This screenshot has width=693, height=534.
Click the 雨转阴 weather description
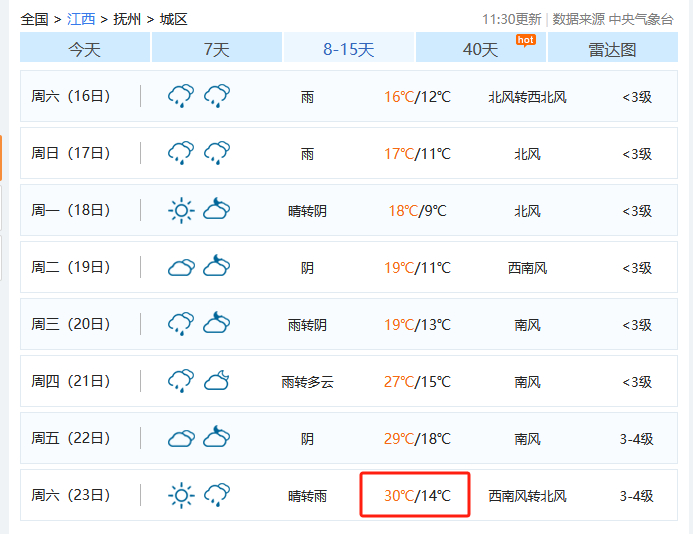point(308,325)
